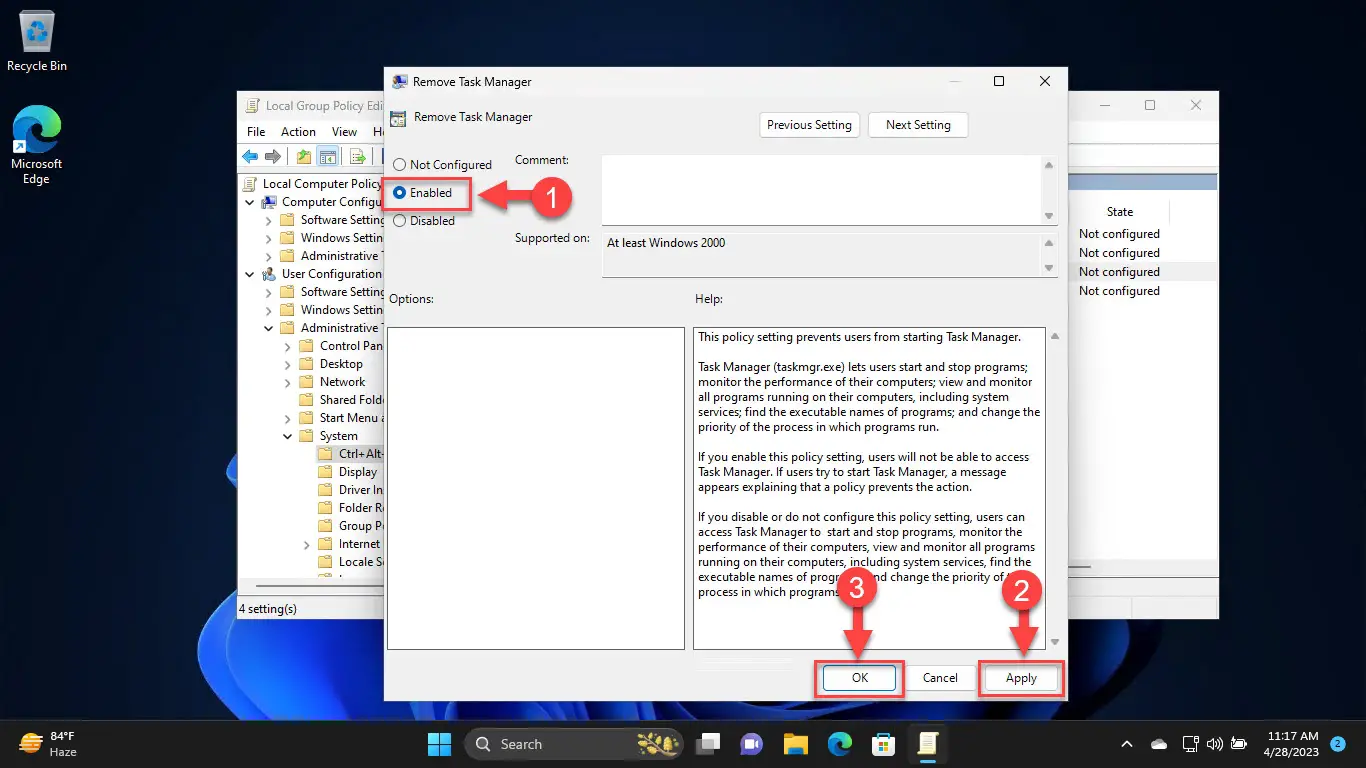Click inside the Comment text box
This screenshot has height=768, width=1366.
[x=821, y=190]
